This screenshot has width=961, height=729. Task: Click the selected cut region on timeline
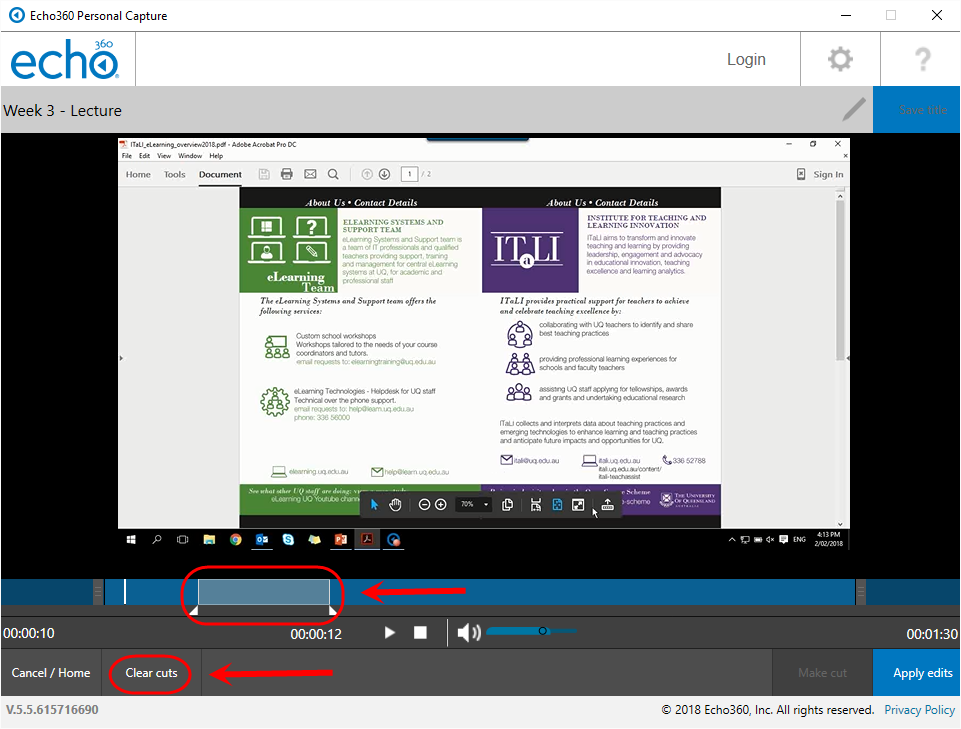pos(263,592)
